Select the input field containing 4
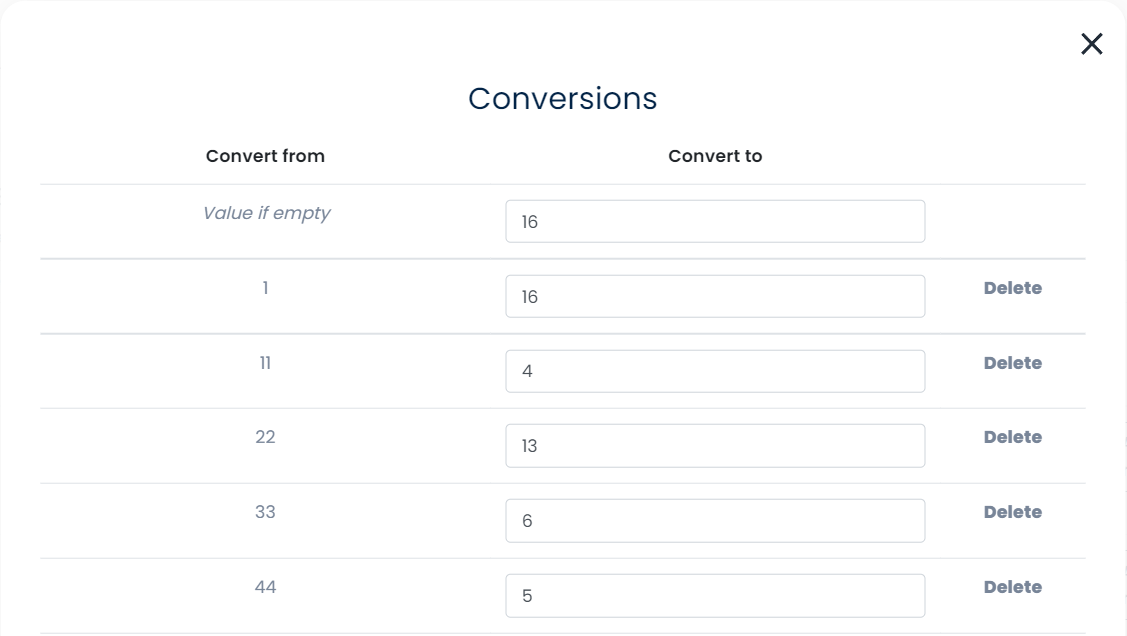This screenshot has width=1127, height=636. point(714,371)
